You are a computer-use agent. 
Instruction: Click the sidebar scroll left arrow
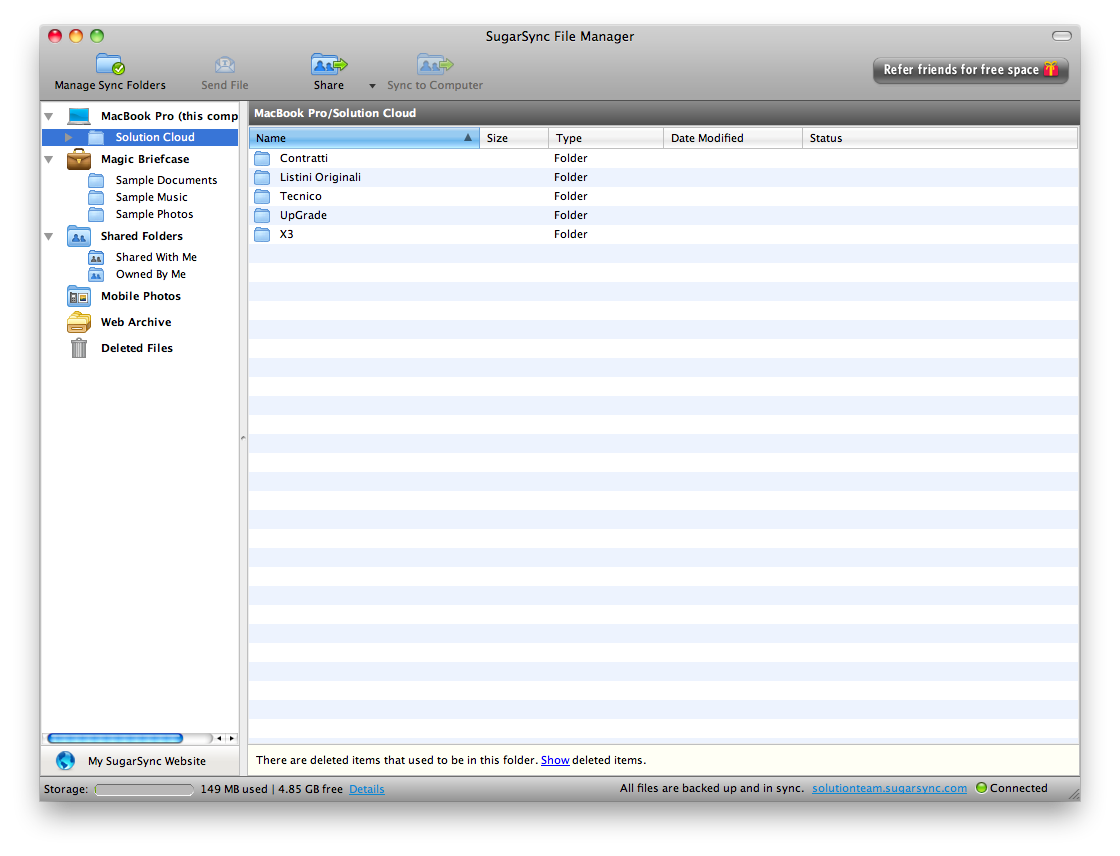219,738
